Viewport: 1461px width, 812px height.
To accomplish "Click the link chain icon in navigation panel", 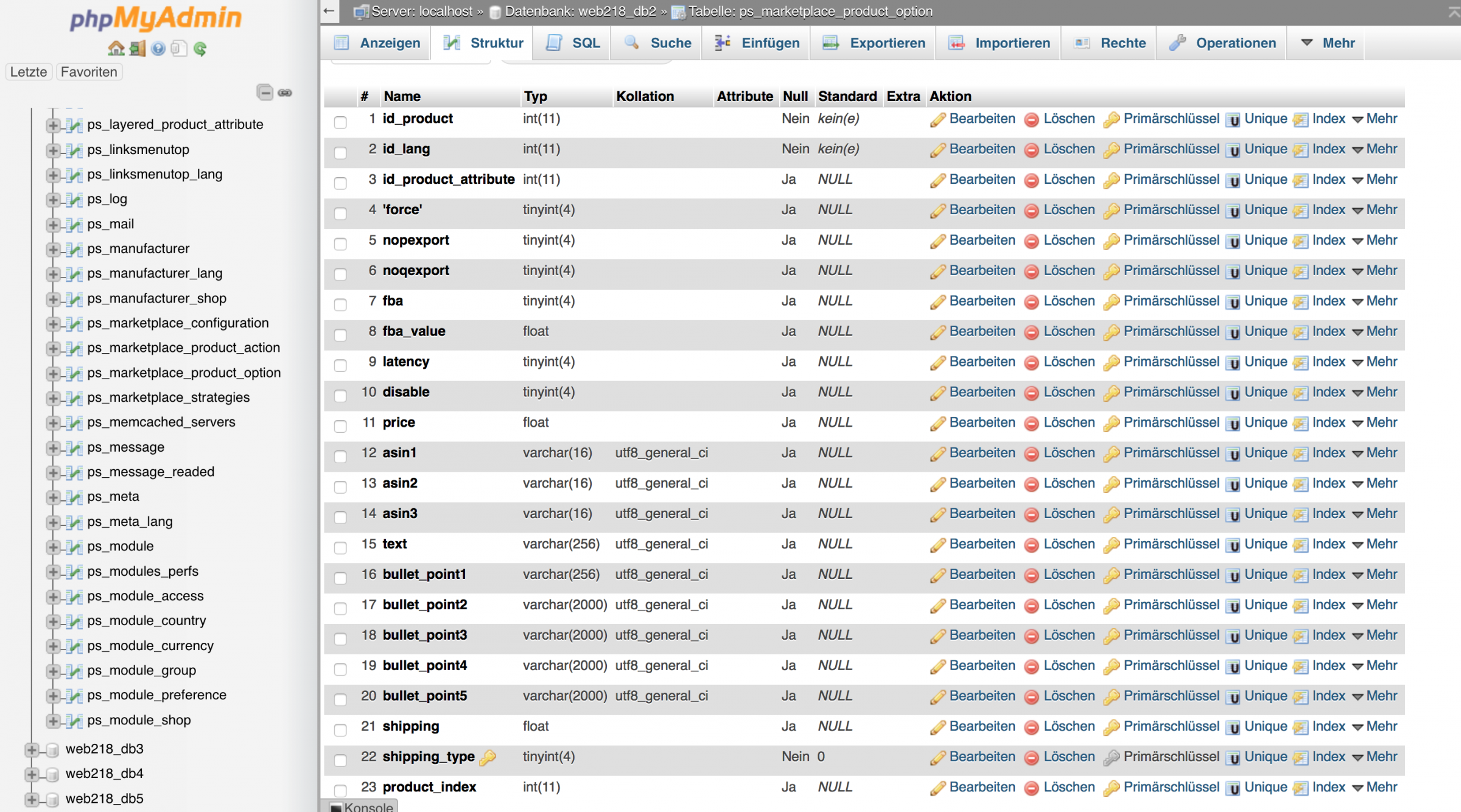I will click(x=285, y=93).
